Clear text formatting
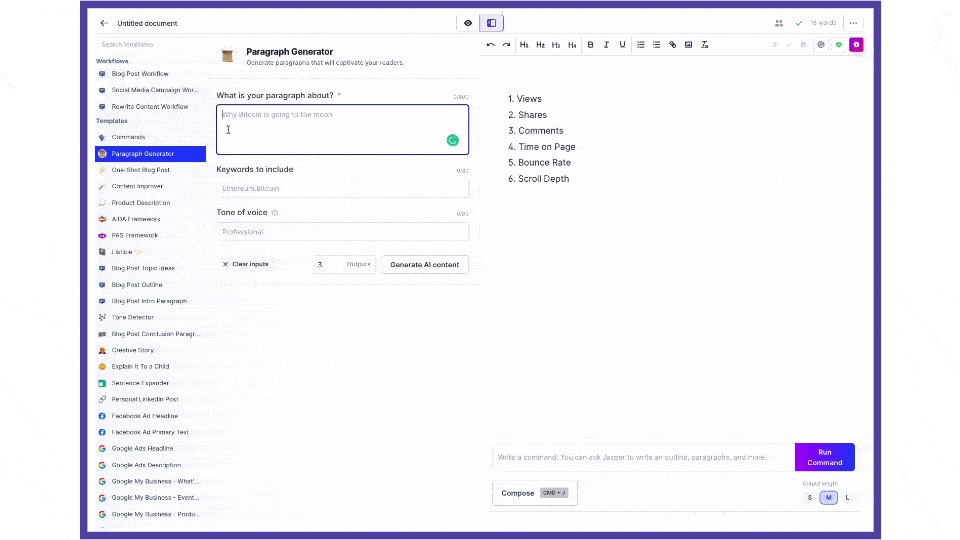960x540 pixels. (x=705, y=45)
